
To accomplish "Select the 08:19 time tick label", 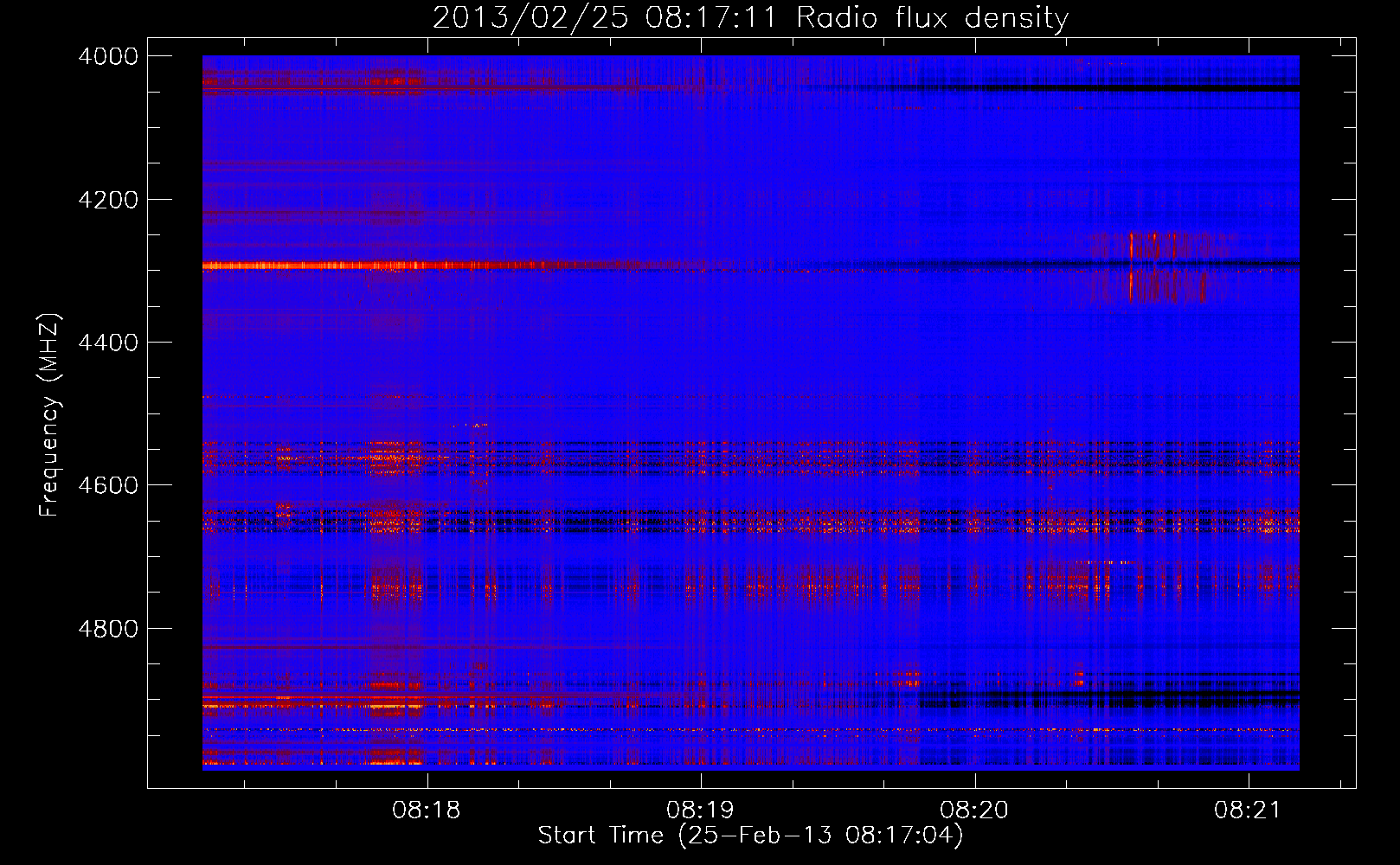I will (x=700, y=811).
